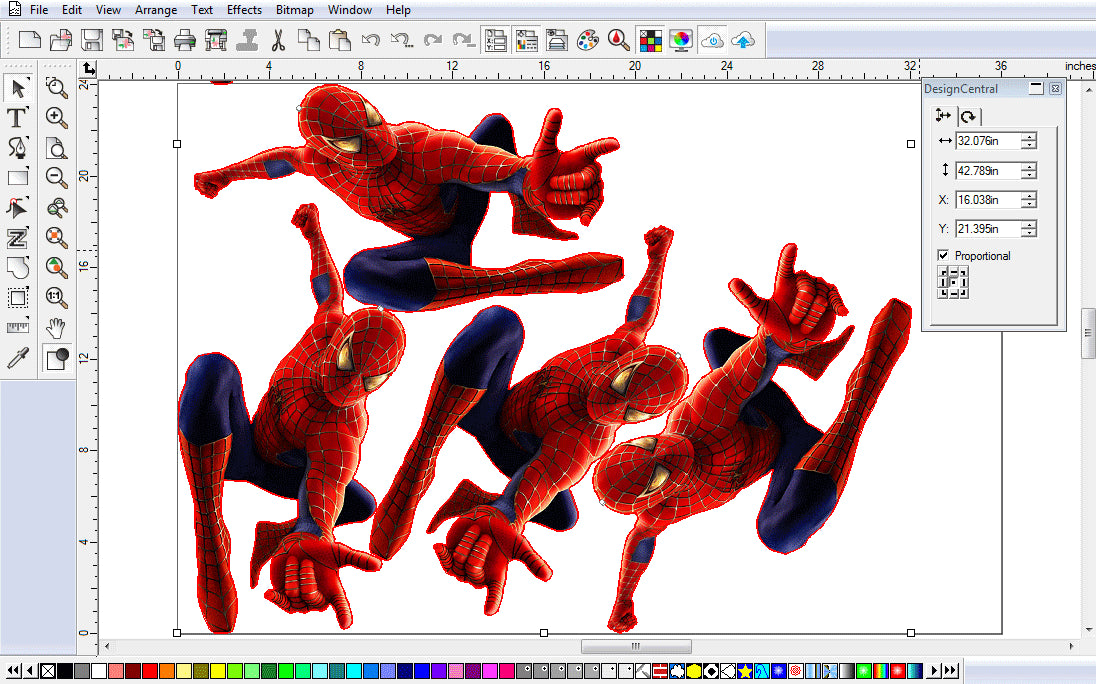Screen dimensions: 1096x684
Task: Click the Zoom to page magnifier
Action: pos(57,148)
